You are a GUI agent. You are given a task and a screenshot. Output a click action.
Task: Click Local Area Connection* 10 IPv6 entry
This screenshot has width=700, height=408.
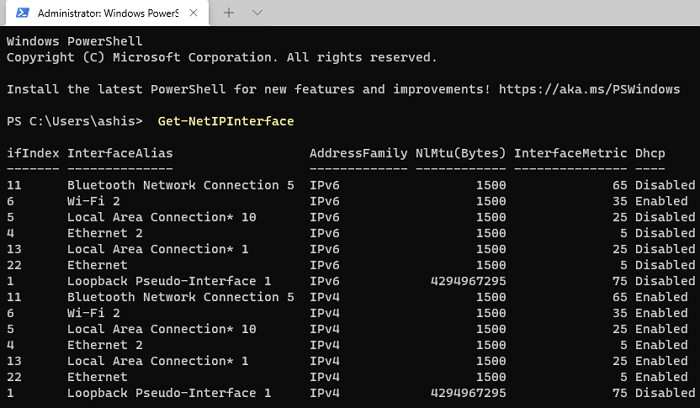click(x=162, y=217)
